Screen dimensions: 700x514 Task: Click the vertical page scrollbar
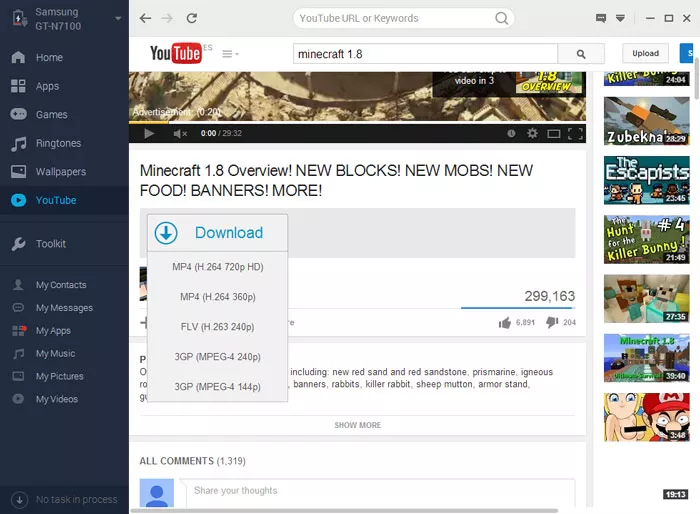pyautogui.click(x=697, y=79)
